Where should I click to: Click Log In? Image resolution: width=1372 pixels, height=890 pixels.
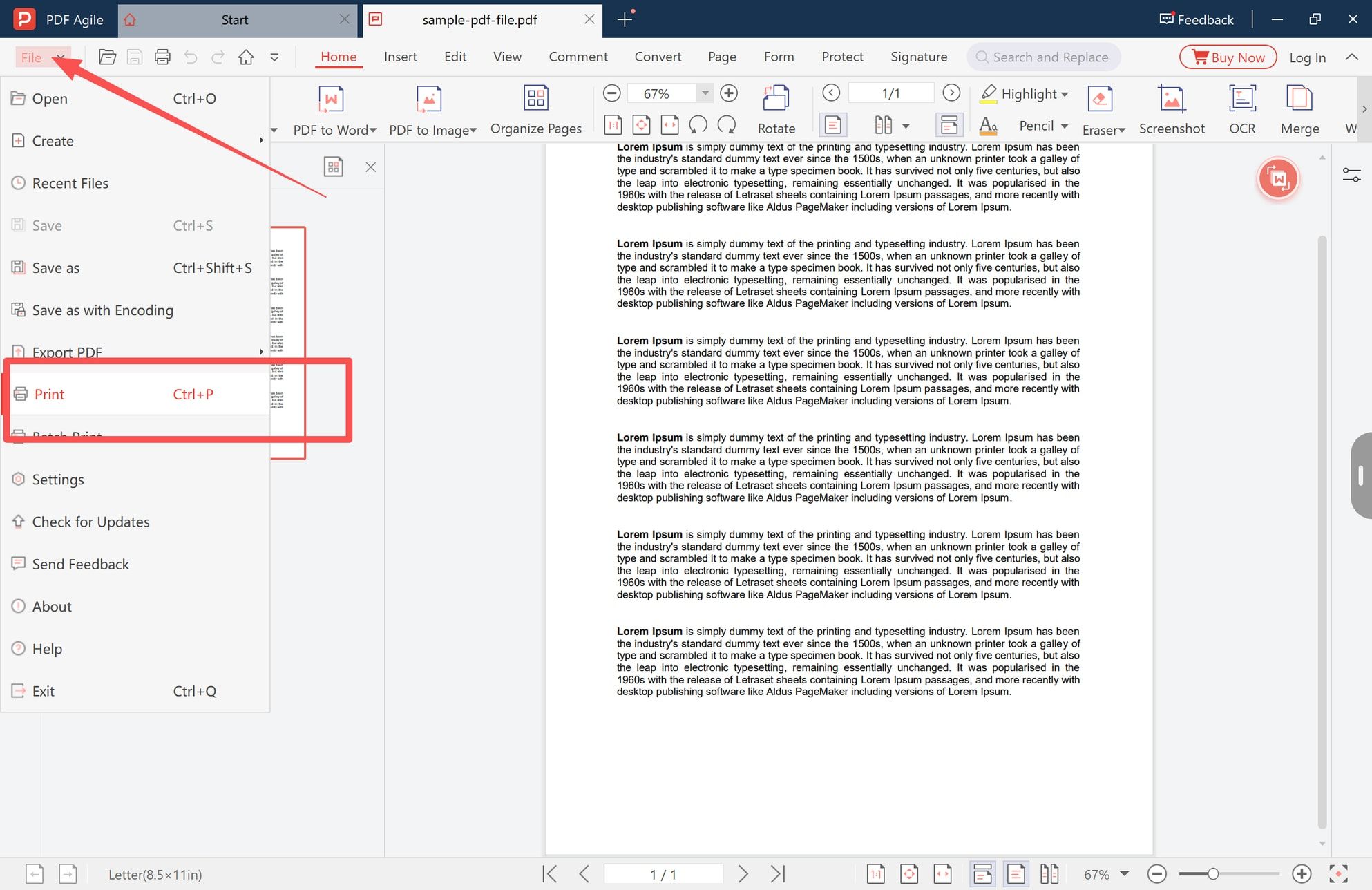click(1307, 58)
